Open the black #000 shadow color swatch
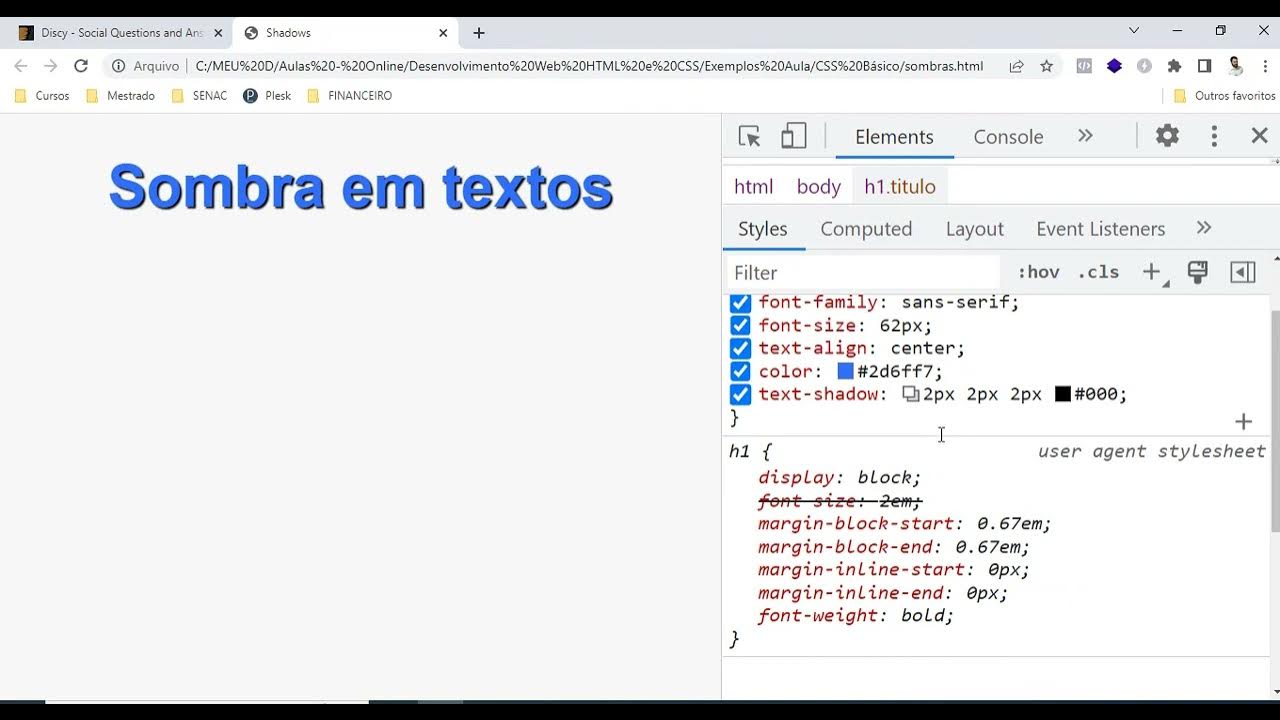1280x720 pixels. pos(1063,394)
